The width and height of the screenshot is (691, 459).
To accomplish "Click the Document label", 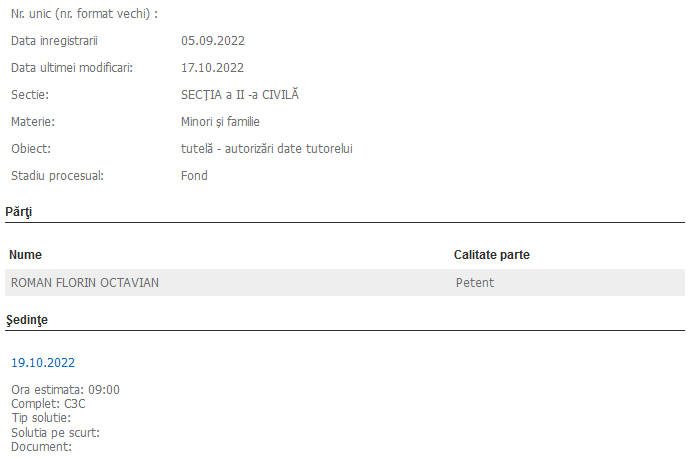I will pyautogui.click(x=41, y=447).
